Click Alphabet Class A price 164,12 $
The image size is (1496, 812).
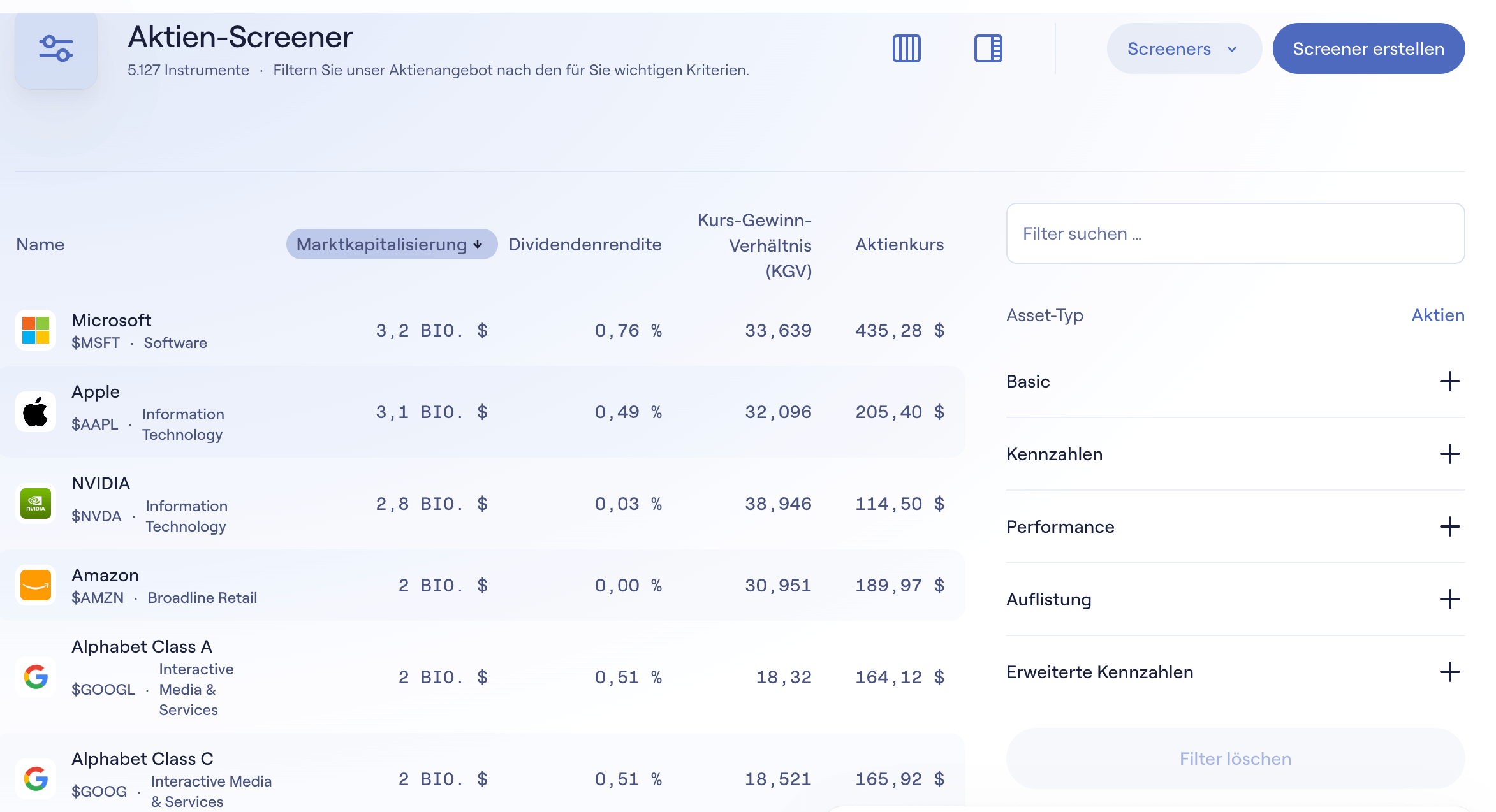900,677
